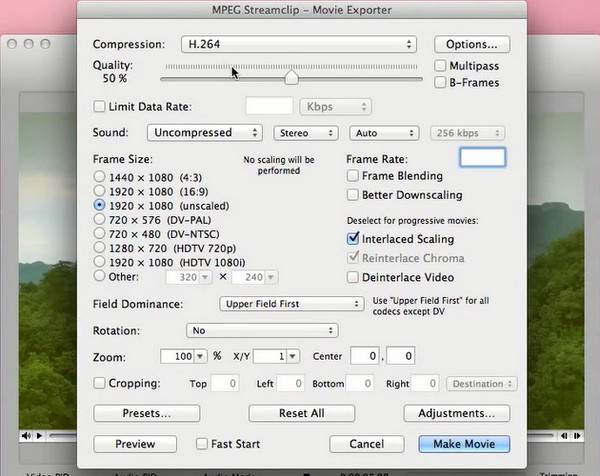
Task: Open the Kbps unit dropdown
Action: pos(335,107)
